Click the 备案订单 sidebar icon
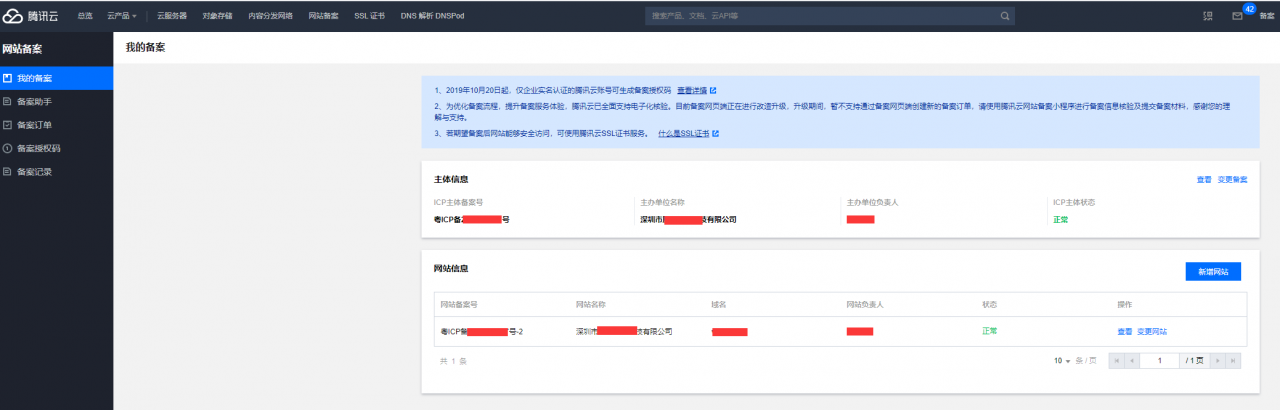The width and height of the screenshot is (1280, 410). click(x=8, y=124)
